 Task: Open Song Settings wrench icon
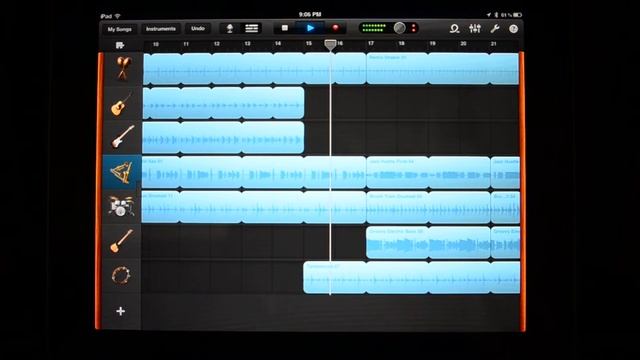pyautogui.click(x=495, y=29)
